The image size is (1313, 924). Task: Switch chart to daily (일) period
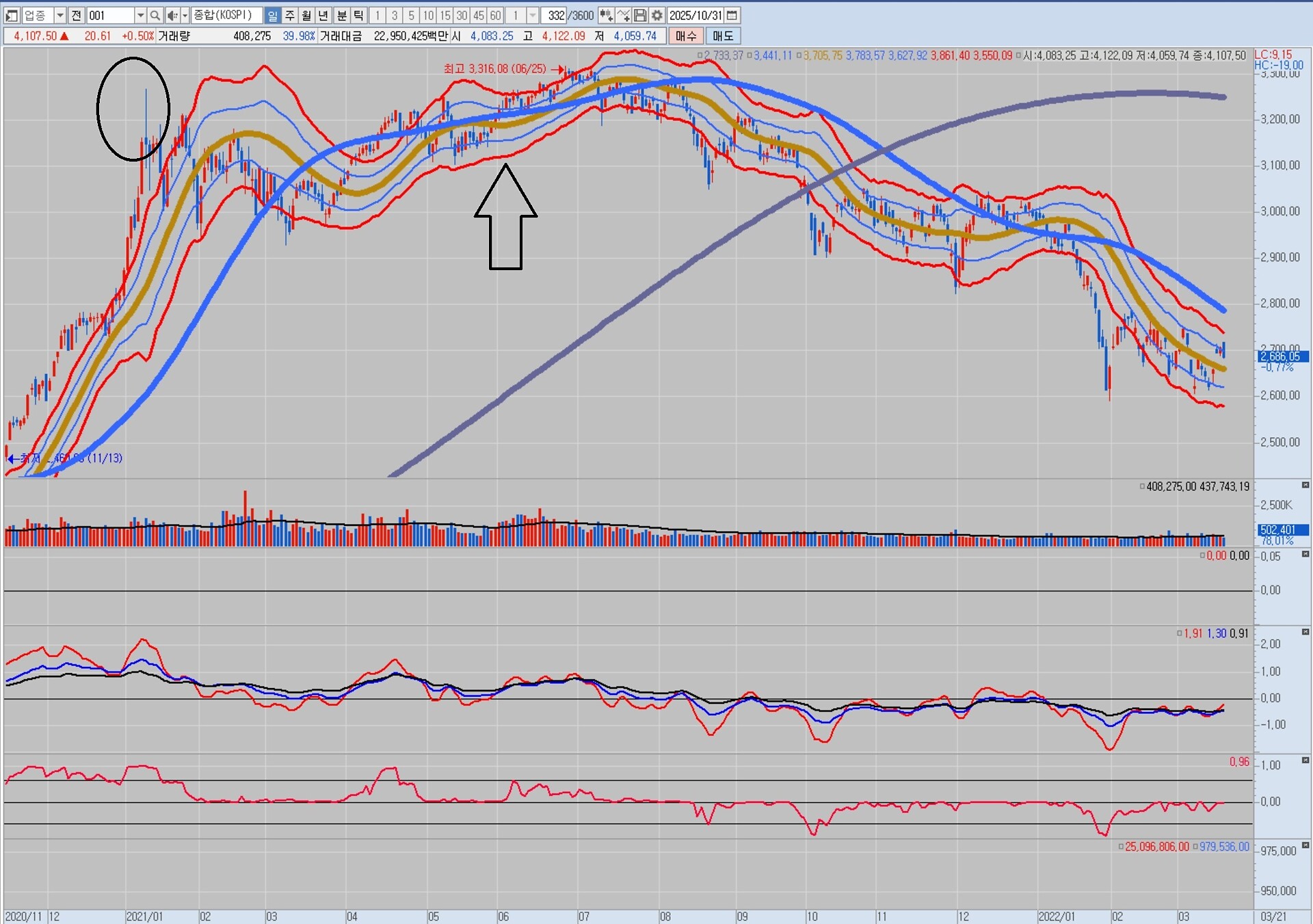click(x=272, y=15)
